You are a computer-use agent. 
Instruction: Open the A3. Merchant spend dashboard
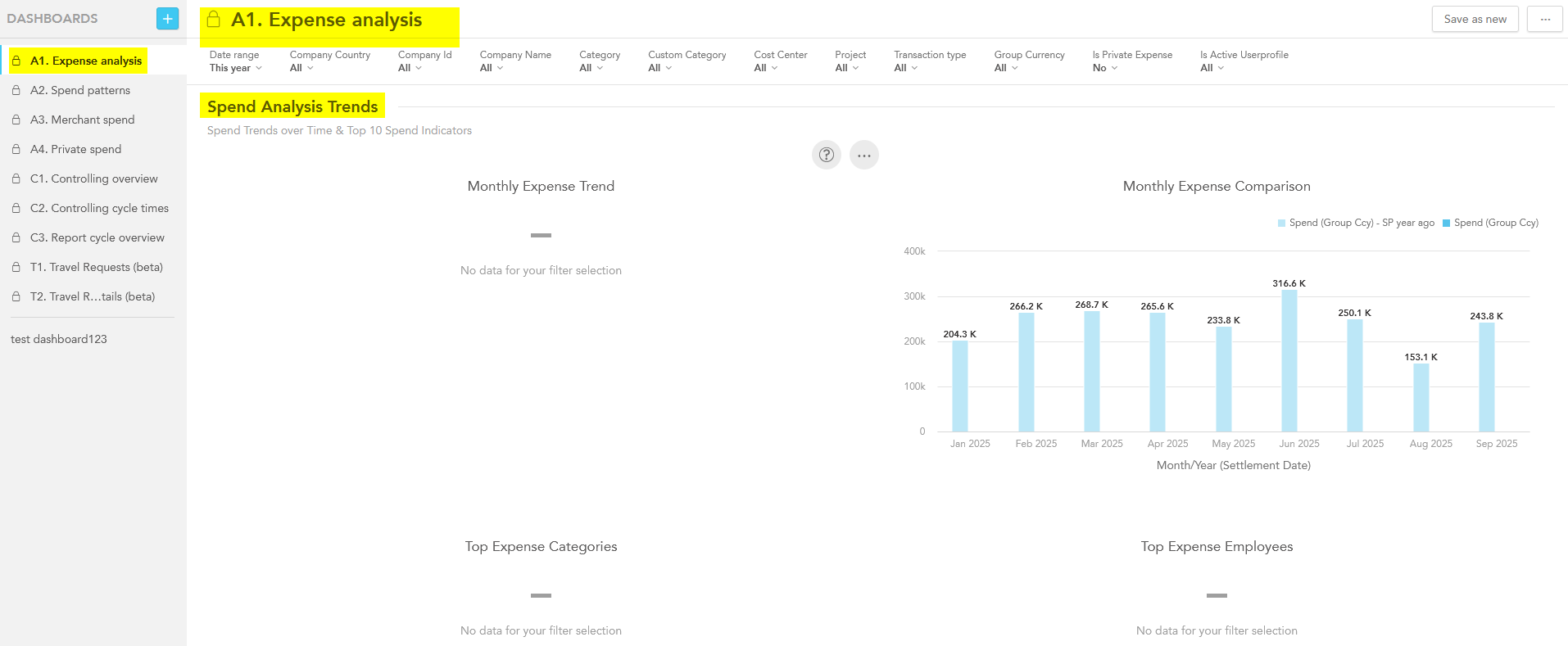[82, 120]
